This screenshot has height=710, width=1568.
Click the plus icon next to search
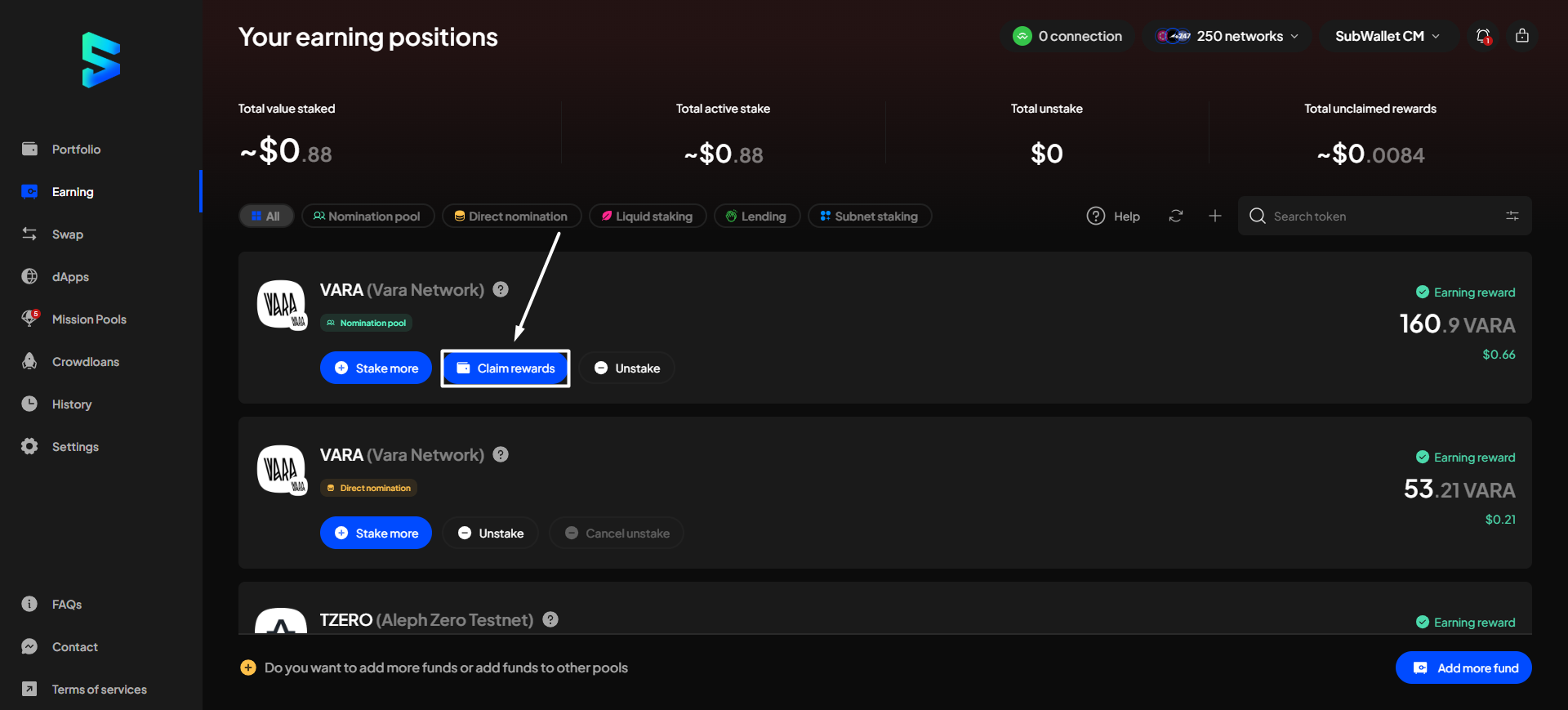1214,216
